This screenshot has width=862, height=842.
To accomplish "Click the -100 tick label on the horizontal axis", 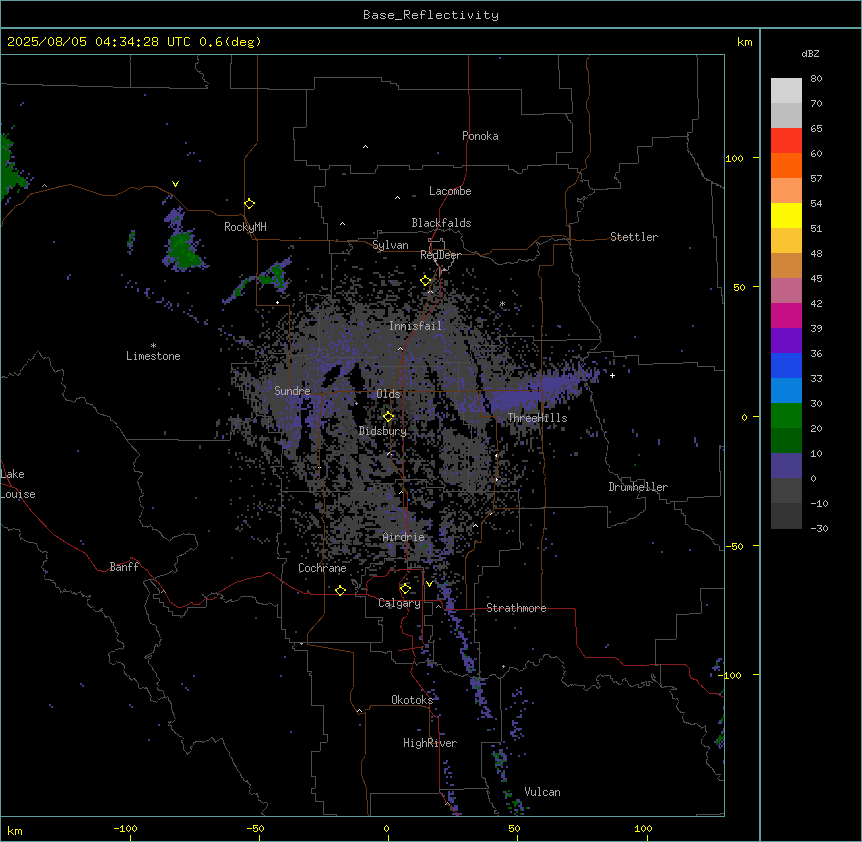I will tap(125, 828).
